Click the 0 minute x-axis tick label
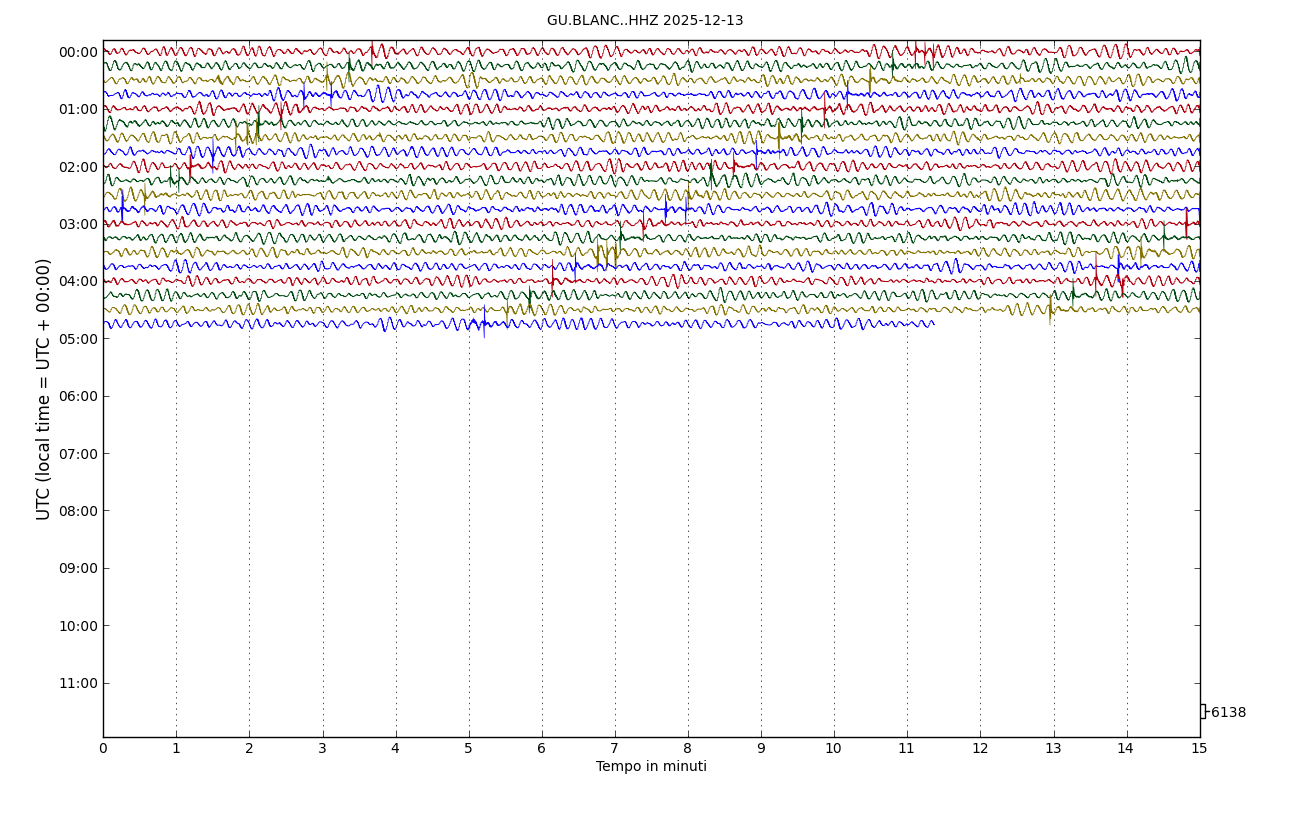Viewport: 1290px width, 819px height. coord(103,749)
